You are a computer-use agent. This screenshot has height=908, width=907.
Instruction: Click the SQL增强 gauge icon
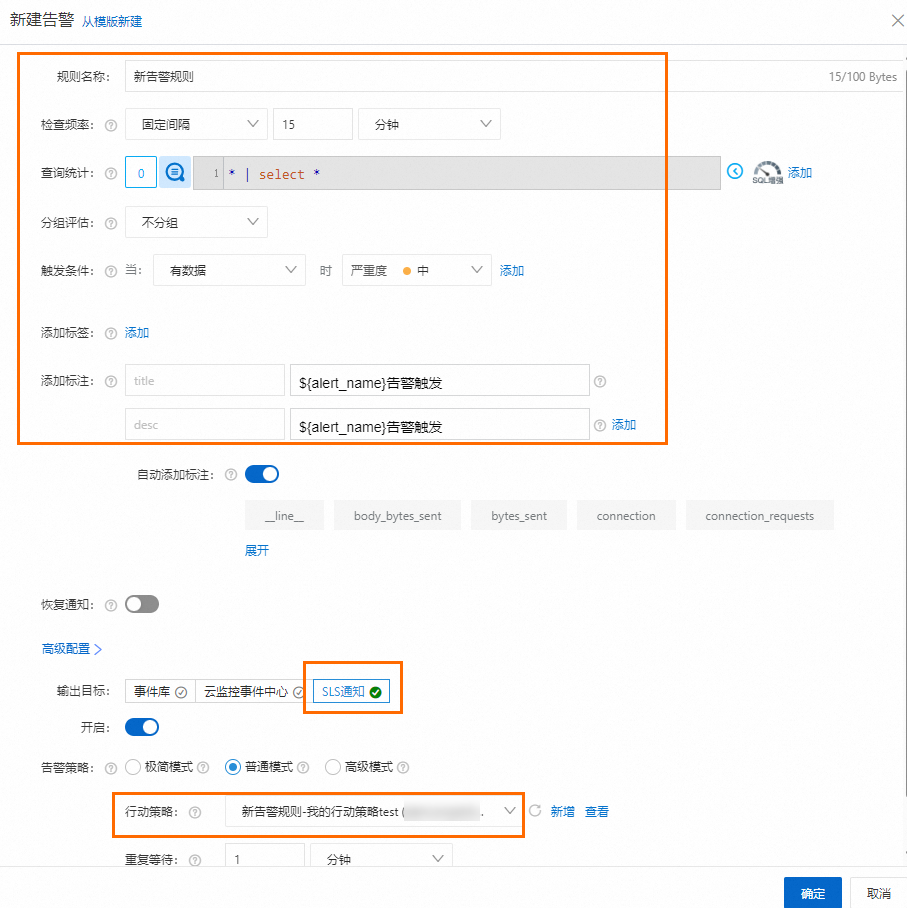pos(767,172)
